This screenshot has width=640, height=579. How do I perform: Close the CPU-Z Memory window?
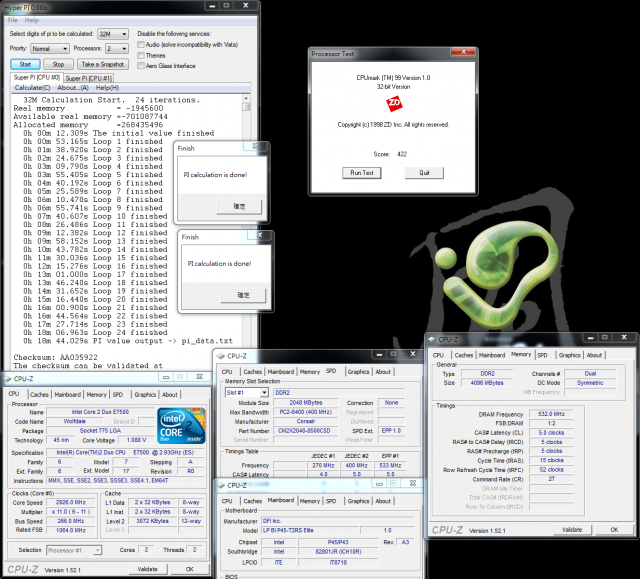click(624, 337)
